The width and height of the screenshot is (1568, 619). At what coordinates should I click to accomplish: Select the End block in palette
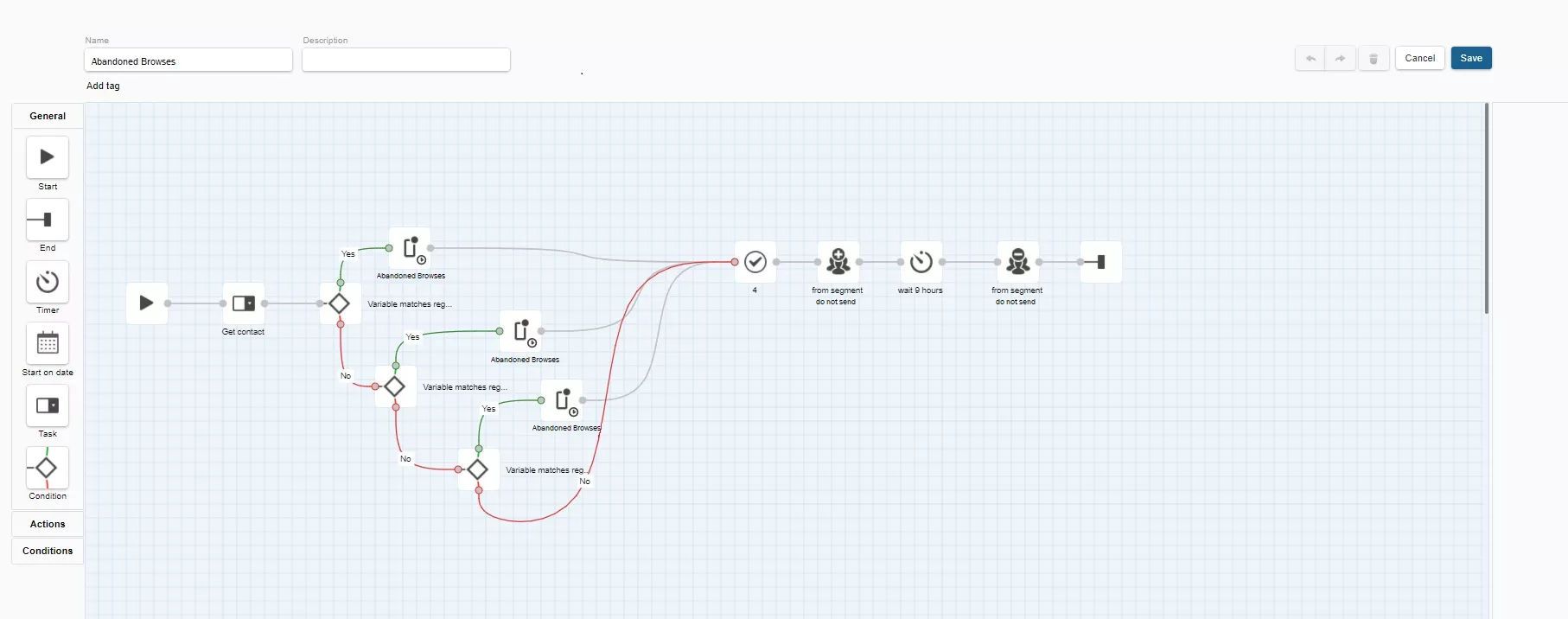tap(48, 220)
